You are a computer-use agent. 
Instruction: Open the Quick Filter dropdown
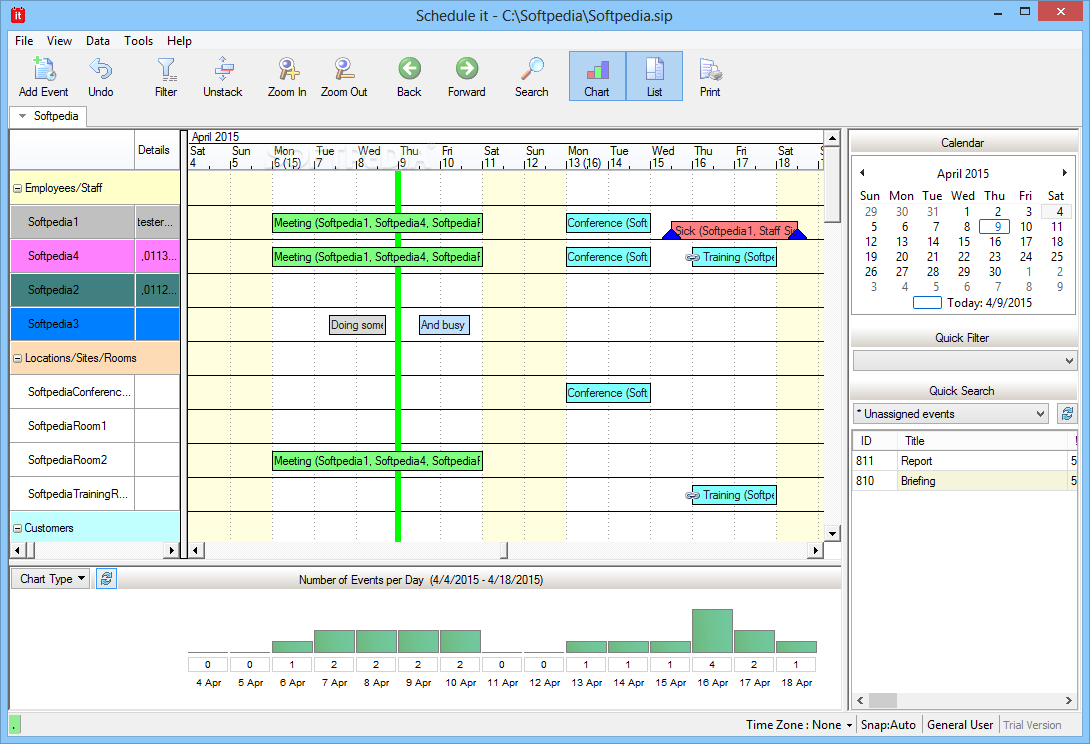pyautogui.click(x=964, y=361)
